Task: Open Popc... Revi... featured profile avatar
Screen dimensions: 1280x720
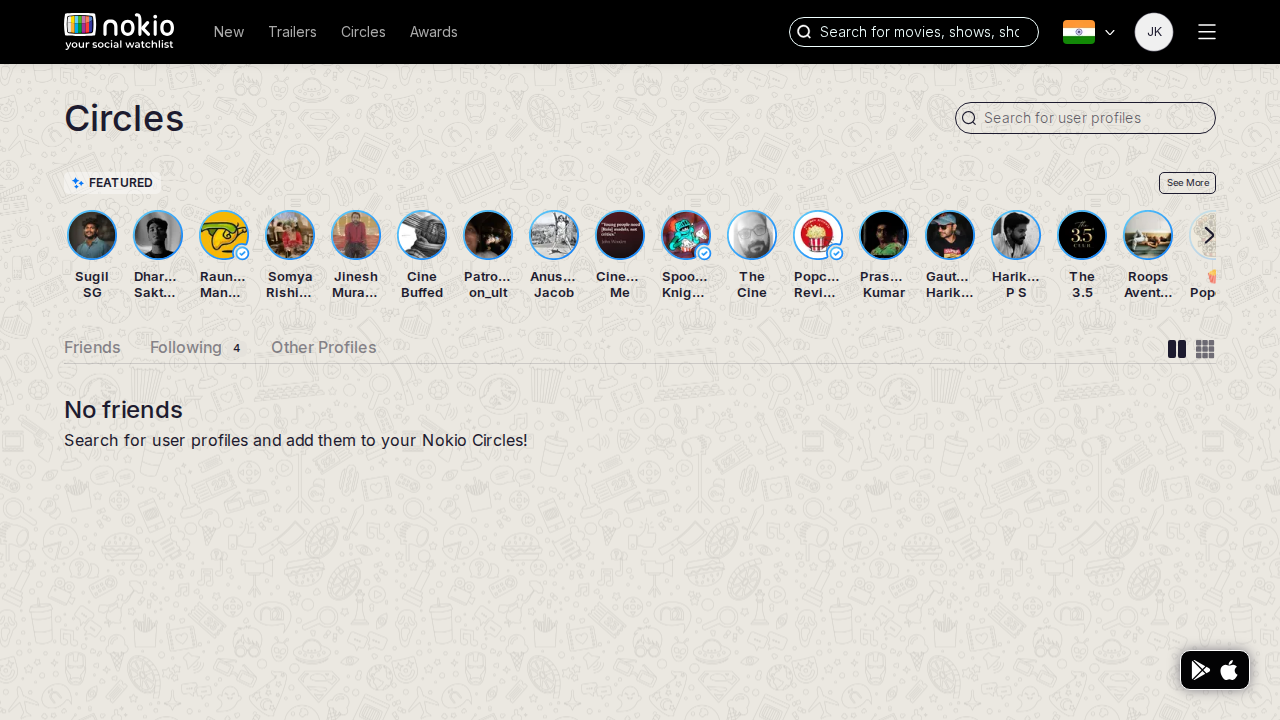Action: [818, 235]
